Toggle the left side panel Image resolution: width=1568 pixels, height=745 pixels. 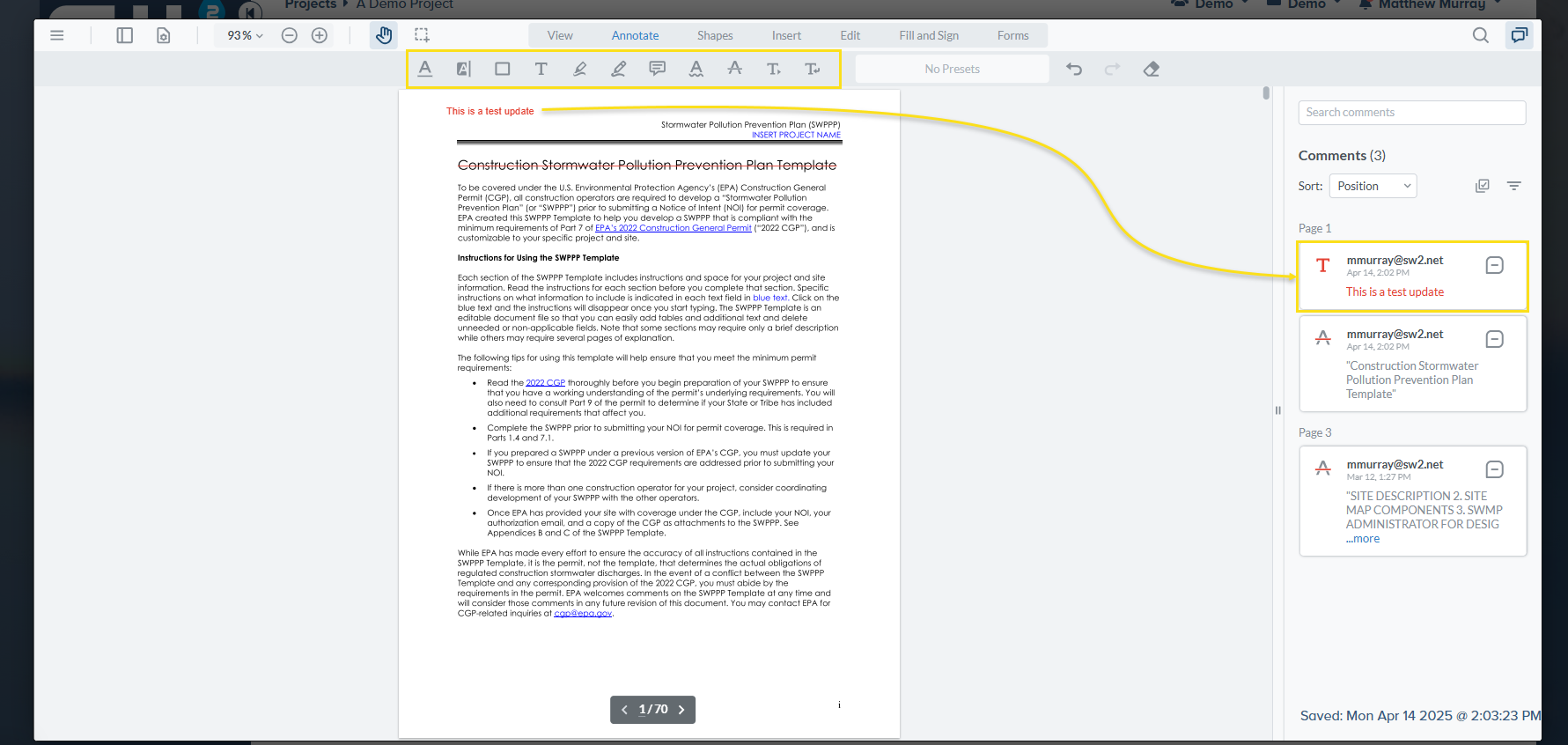124,35
